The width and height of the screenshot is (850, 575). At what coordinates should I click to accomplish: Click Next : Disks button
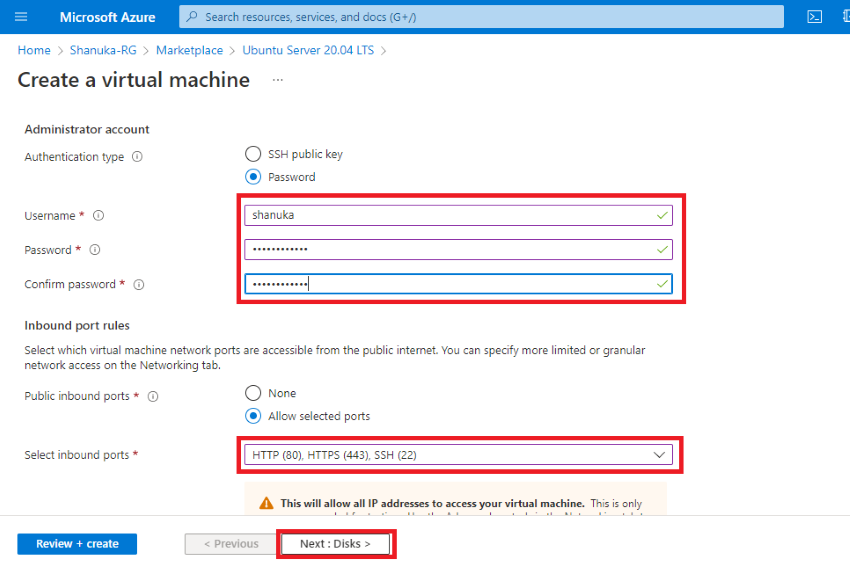pyautogui.click(x=336, y=544)
